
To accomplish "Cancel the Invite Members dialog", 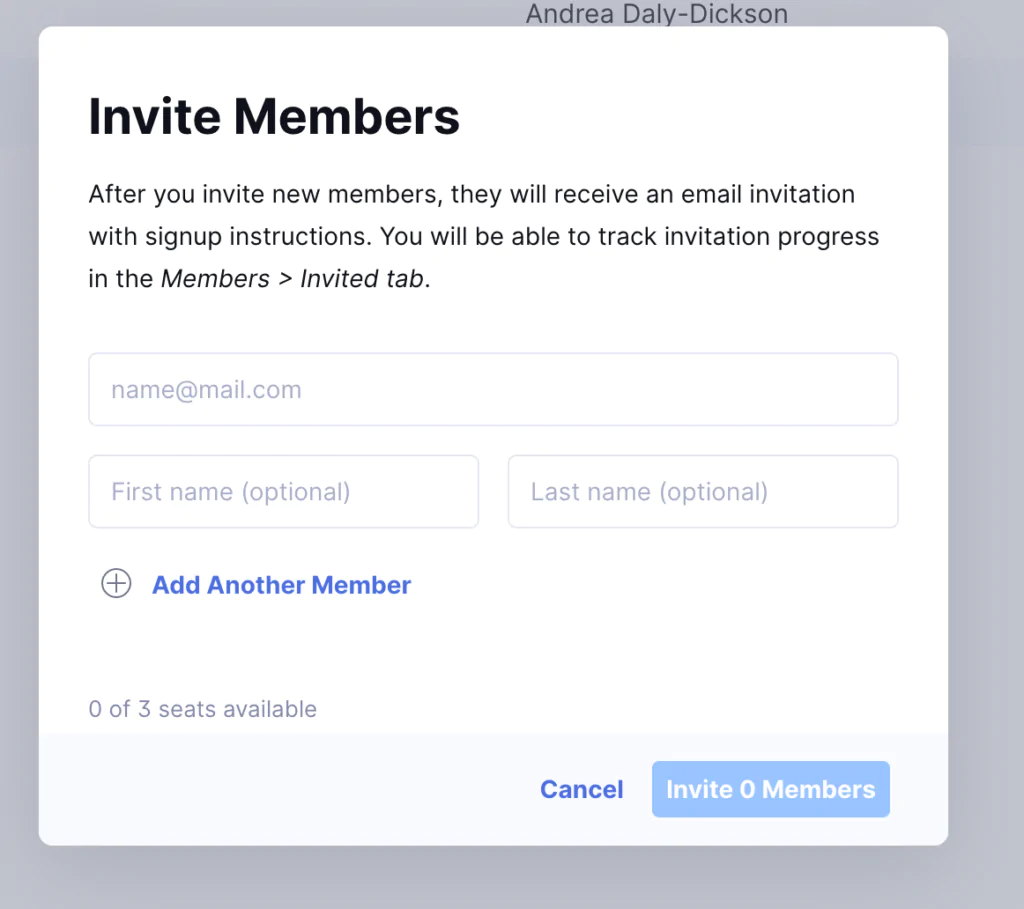I will 581,789.
